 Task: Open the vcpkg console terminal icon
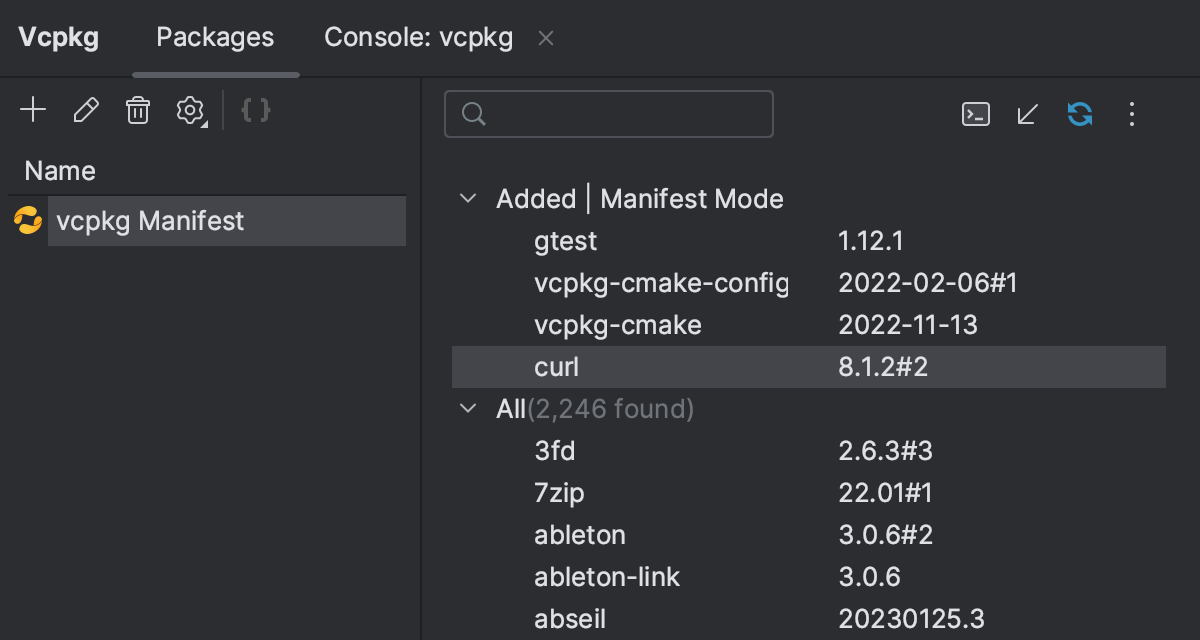(975, 114)
